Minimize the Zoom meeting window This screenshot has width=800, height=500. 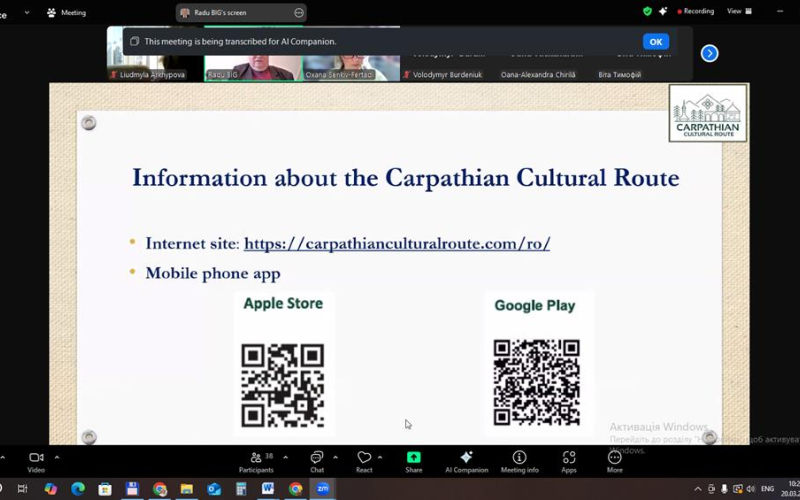(x=780, y=11)
